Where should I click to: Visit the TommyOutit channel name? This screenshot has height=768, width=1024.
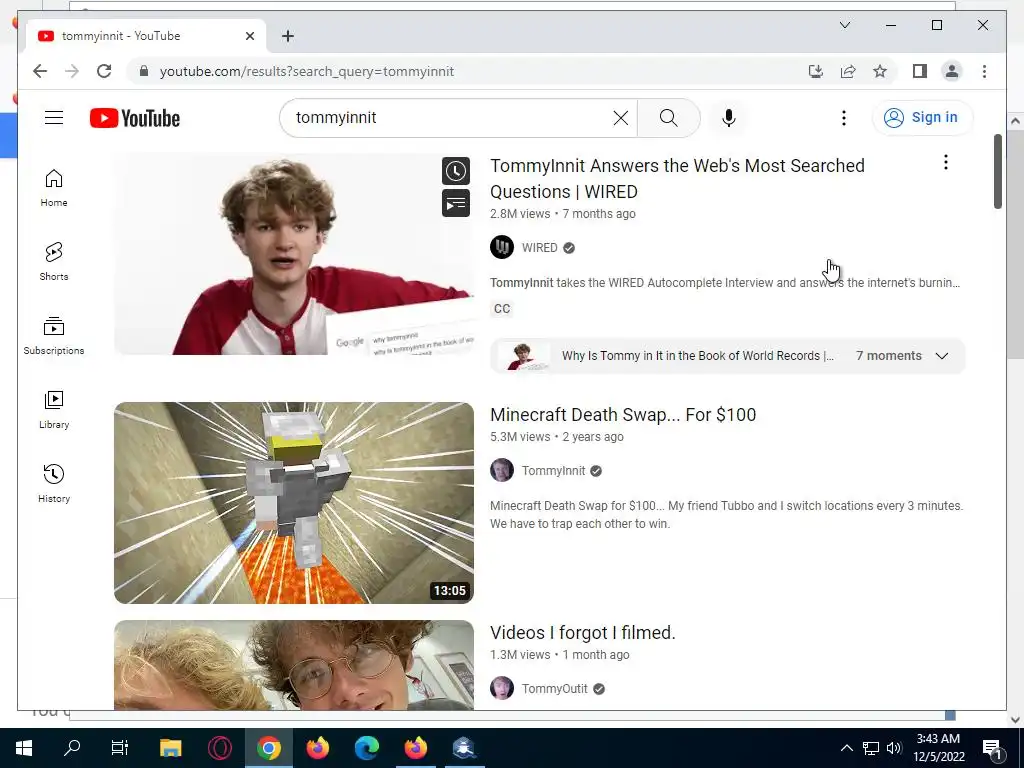pyautogui.click(x=554, y=689)
